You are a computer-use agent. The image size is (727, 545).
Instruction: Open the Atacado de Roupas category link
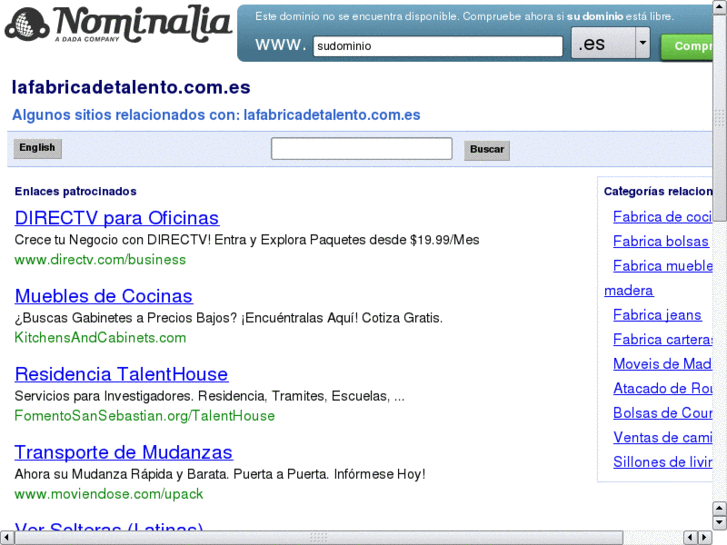pos(663,388)
